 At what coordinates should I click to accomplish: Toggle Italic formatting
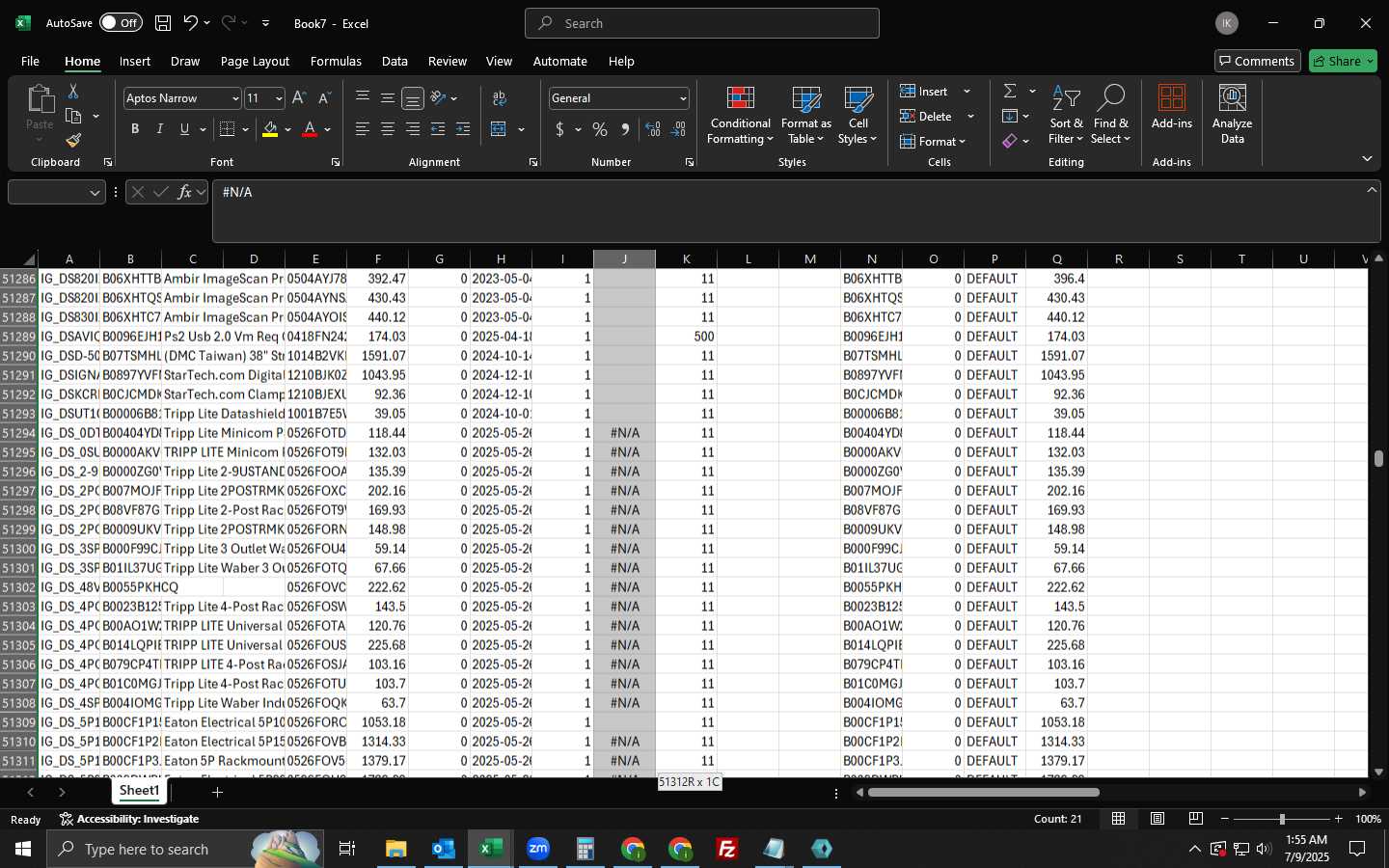point(160,129)
